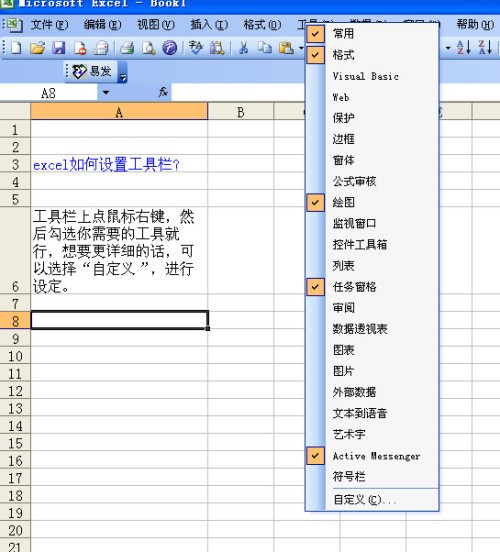Select 监视窗口 toolbar entry

372,224
